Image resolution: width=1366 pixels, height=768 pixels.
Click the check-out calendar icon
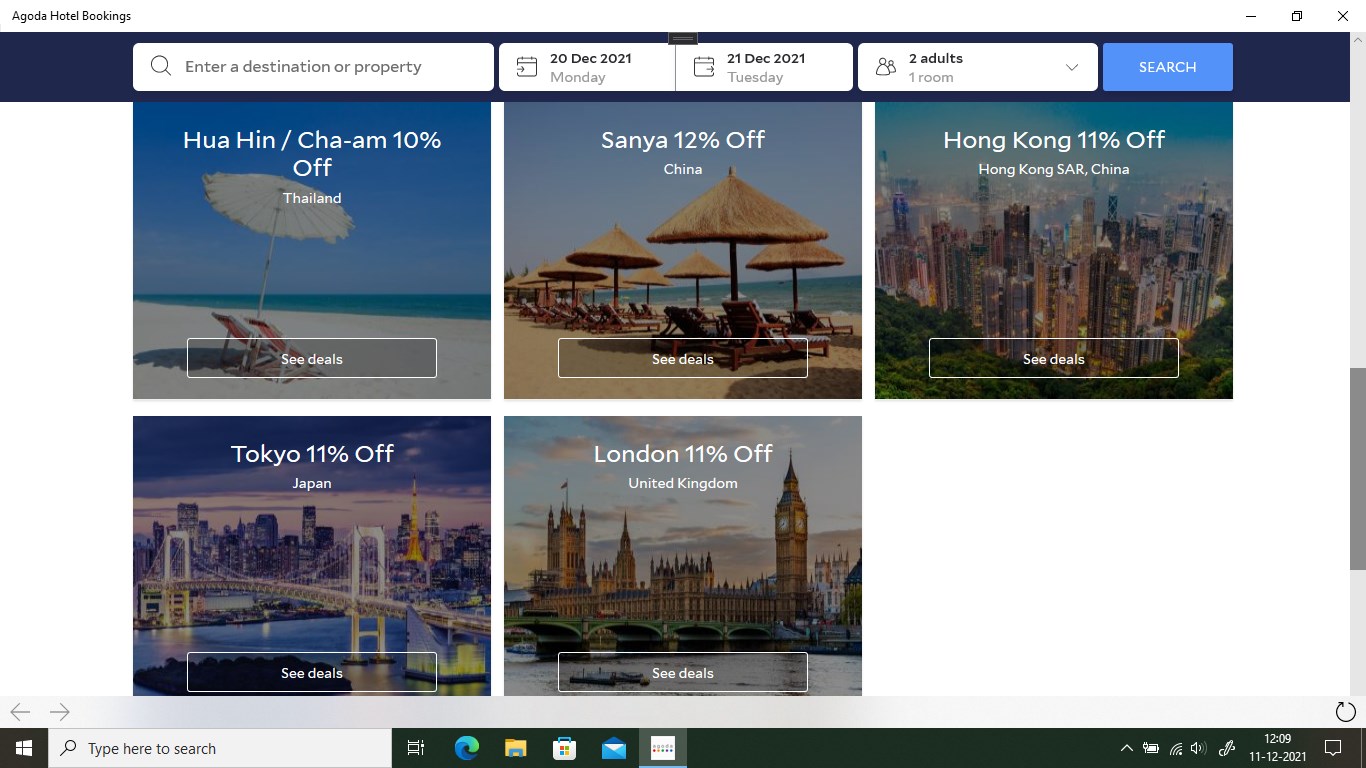point(704,67)
